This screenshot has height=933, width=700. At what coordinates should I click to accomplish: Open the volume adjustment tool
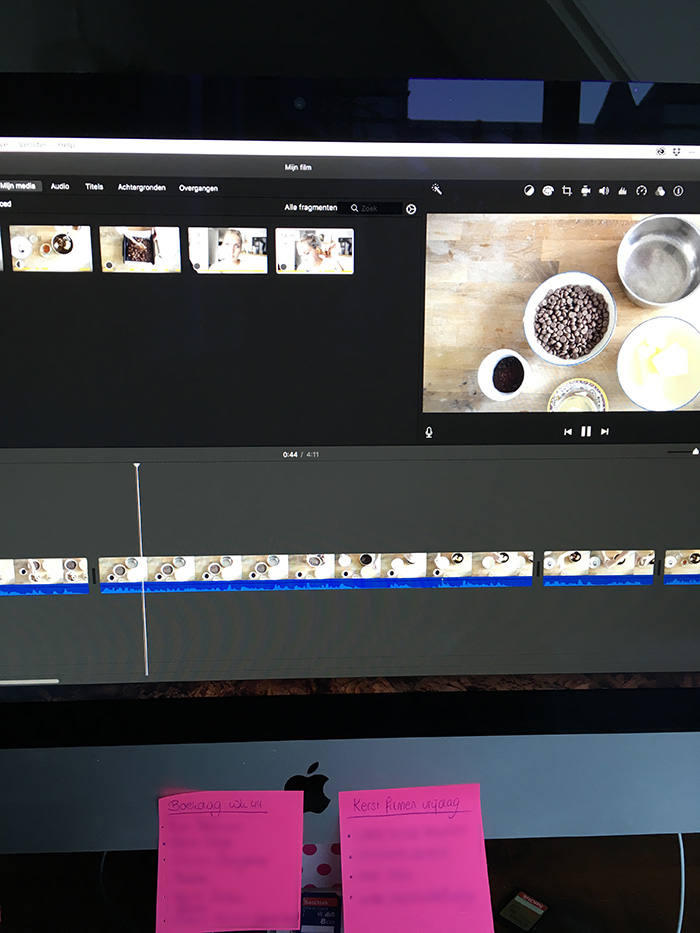(x=604, y=190)
